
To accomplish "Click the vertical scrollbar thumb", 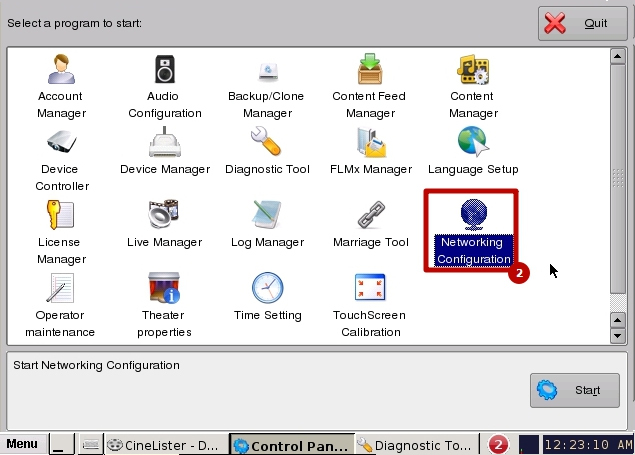I will point(618,179).
